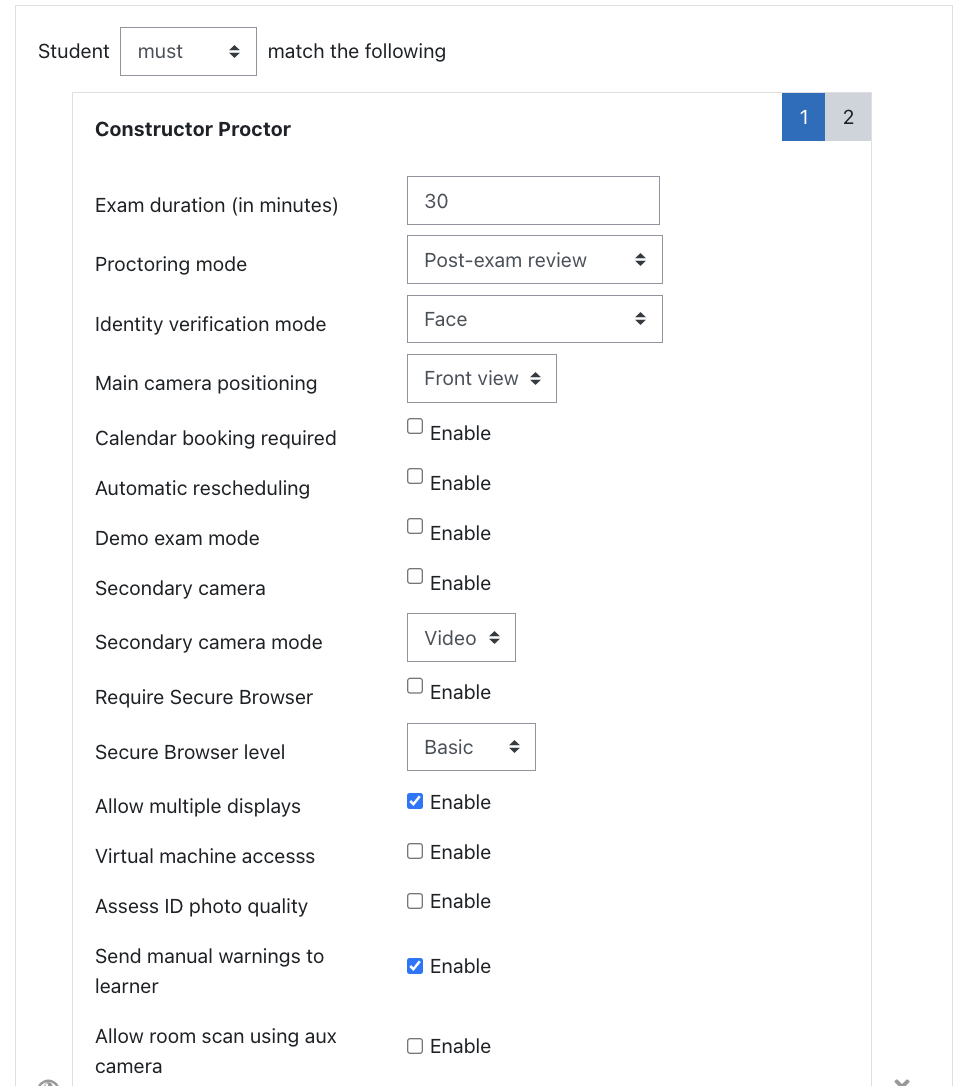Open the Secondary camera mode dropdown
The image size is (970, 1086).
(461, 638)
